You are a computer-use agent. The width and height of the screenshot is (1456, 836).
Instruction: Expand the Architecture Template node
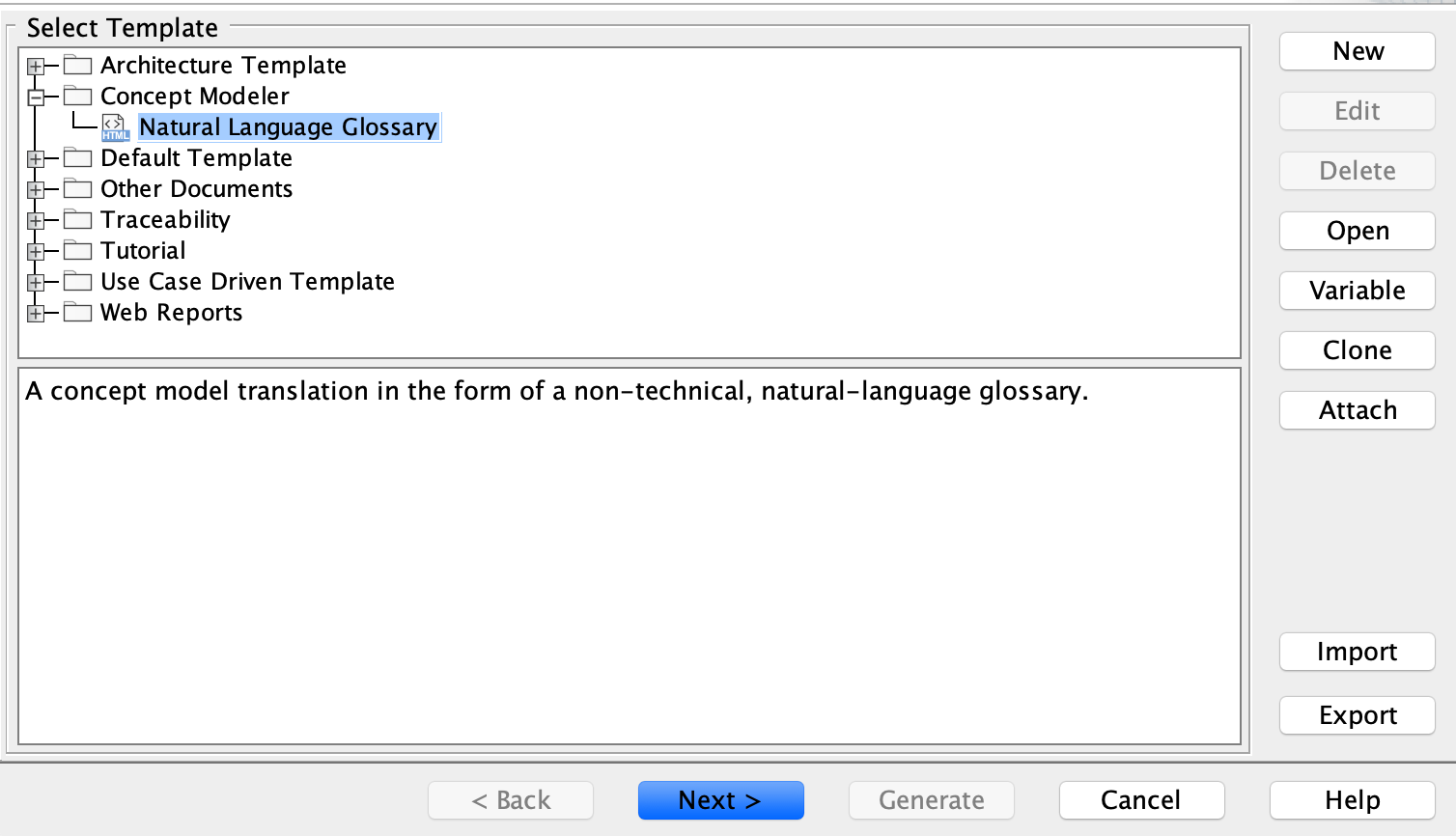click(x=36, y=67)
